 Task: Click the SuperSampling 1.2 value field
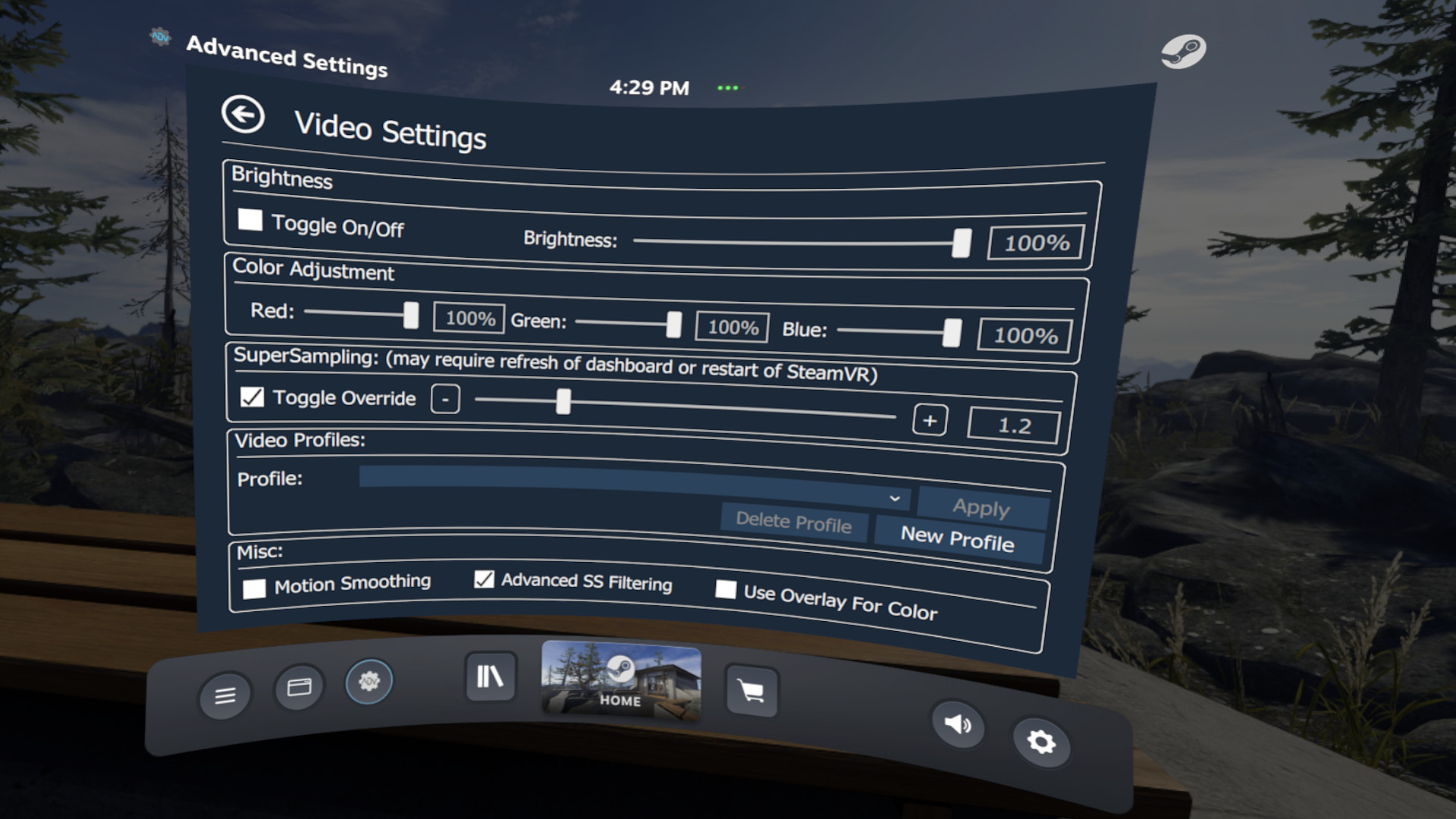tap(1014, 425)
